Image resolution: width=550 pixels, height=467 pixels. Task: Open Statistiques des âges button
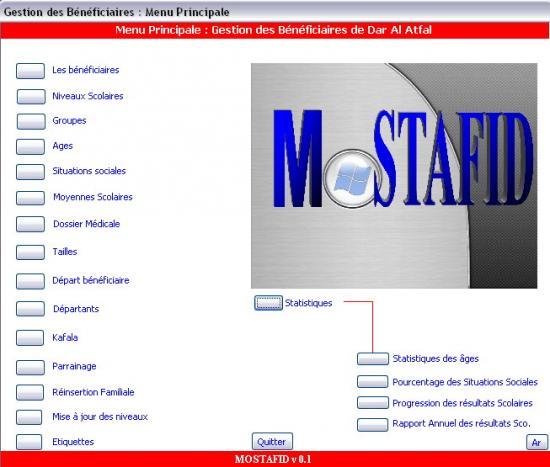coord(373,359)
